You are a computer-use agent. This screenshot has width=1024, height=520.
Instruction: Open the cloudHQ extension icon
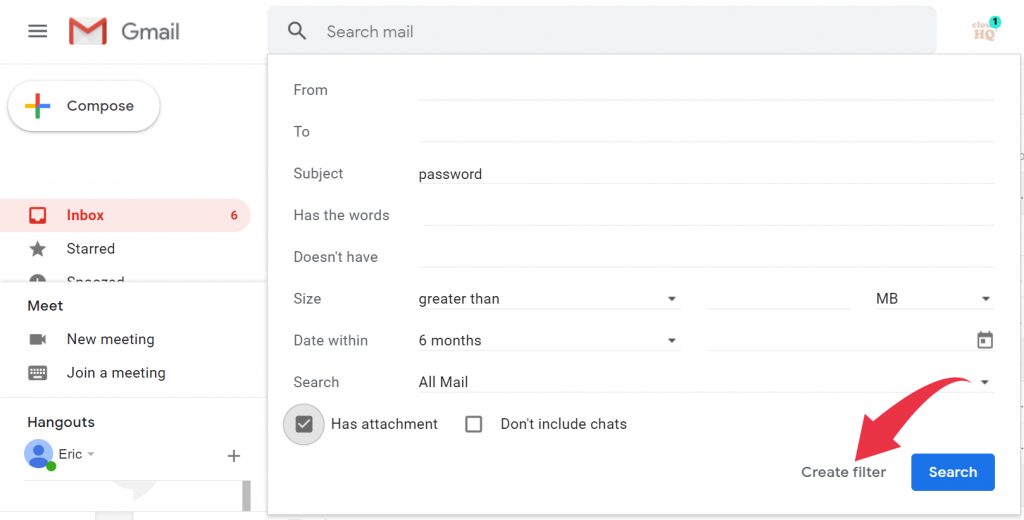coord(985,30)
